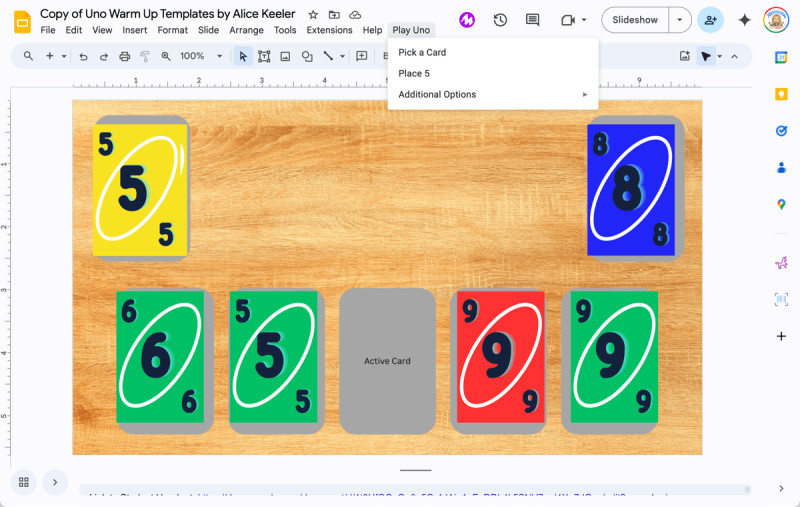Select the Active Card placeholder
Image resolution: width=800 pixels, height=507 pixels.
point(387,361)
